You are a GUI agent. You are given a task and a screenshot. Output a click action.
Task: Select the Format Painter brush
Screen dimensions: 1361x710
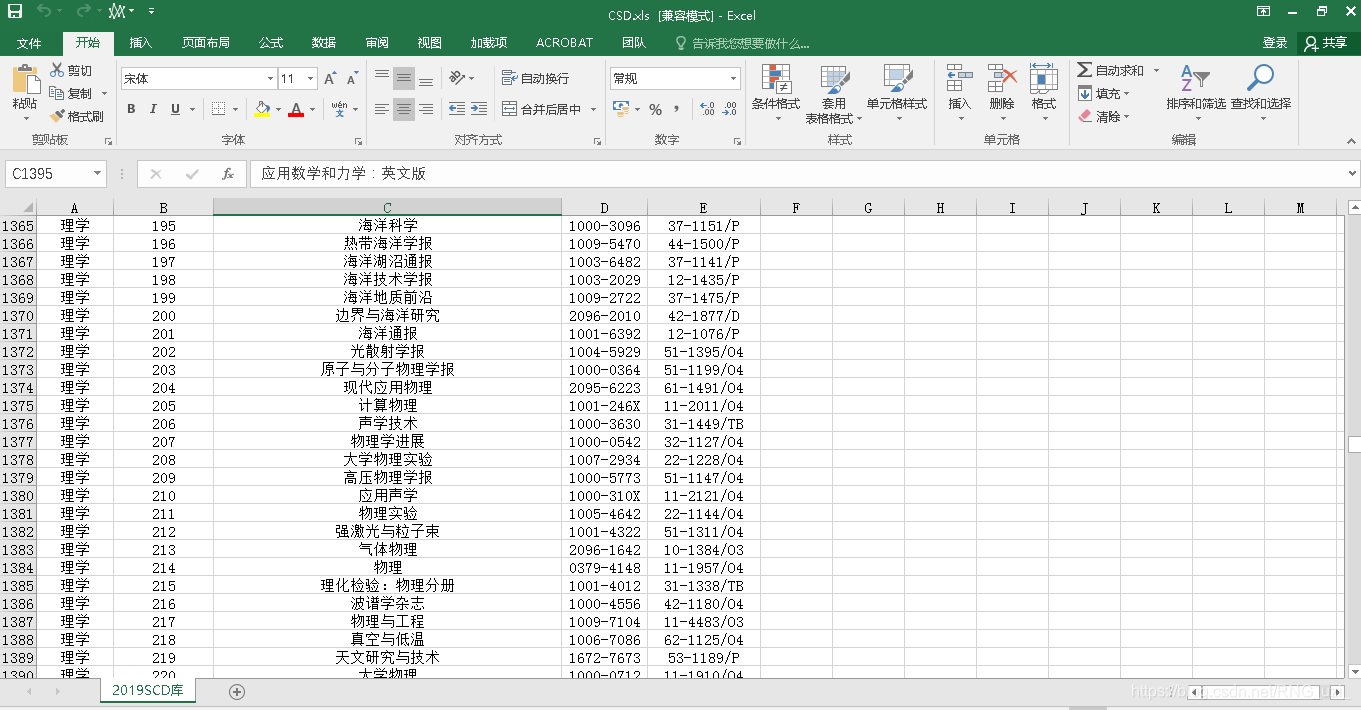[58, 116]
